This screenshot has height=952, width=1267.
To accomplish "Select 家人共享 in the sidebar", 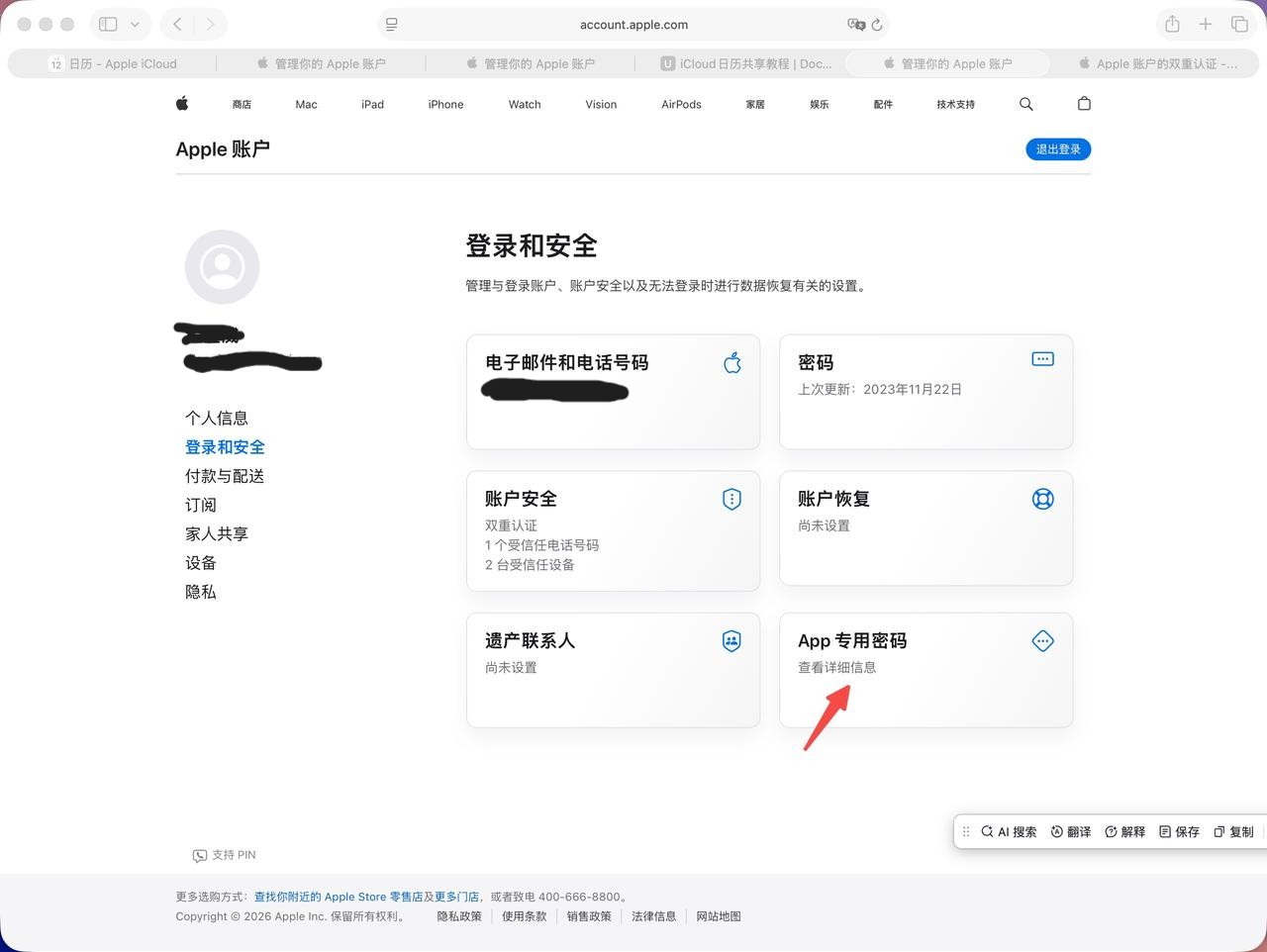I will click(217, 533).
